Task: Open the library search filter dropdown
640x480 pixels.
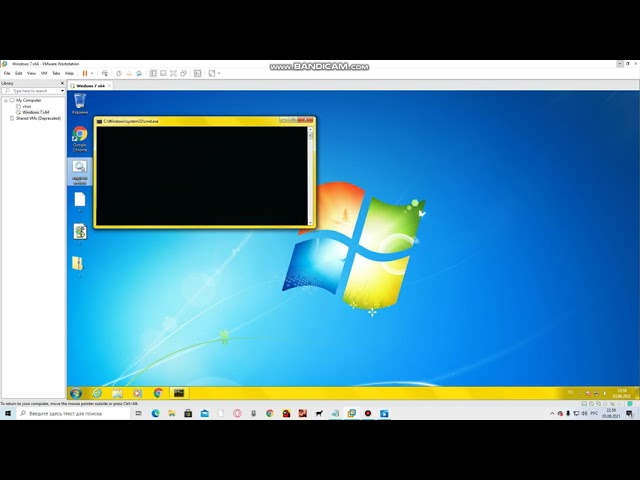Action: 62,91
